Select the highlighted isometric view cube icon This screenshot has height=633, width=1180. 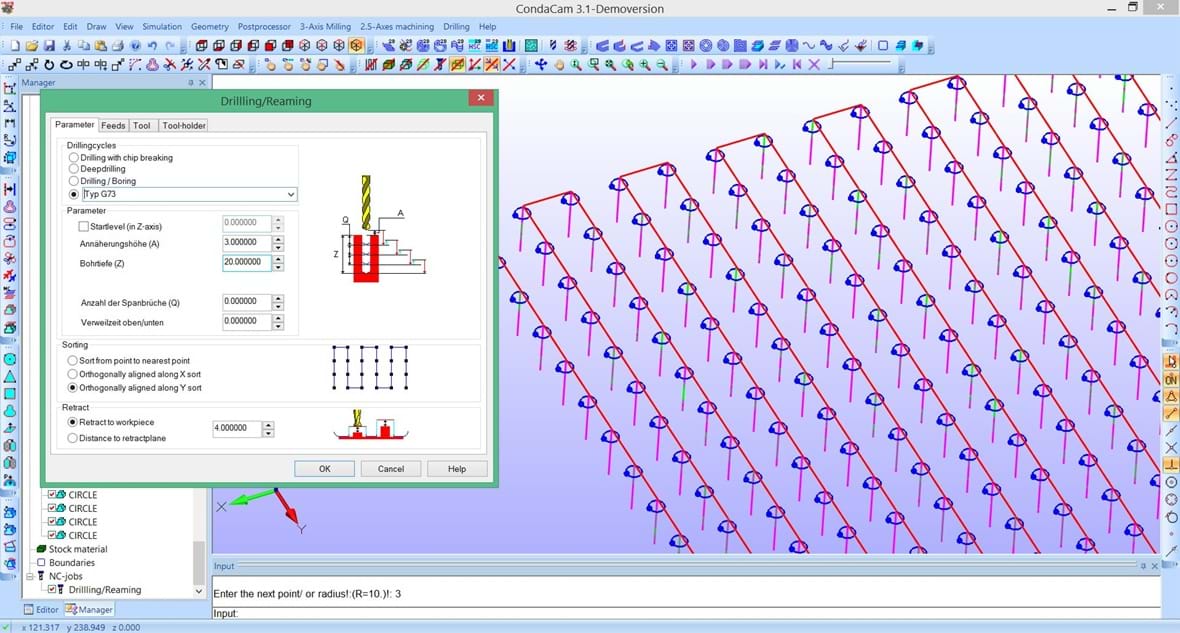pyautogui.click(x=356, y=46)
